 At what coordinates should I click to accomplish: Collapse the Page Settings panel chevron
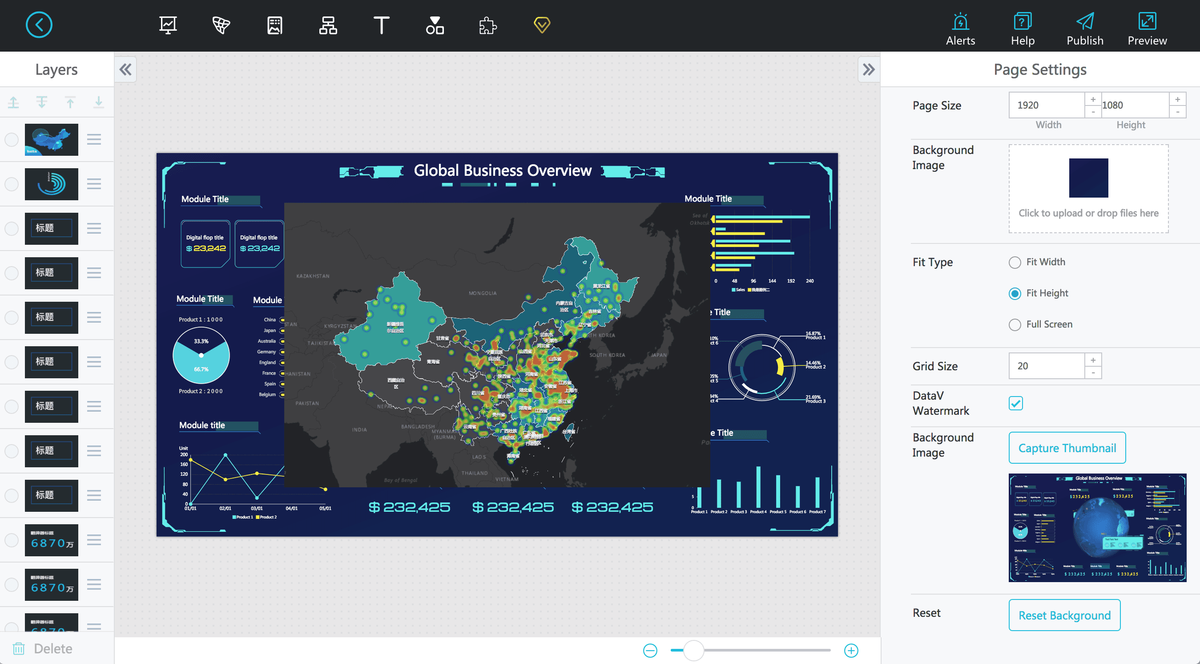[868, 69]
